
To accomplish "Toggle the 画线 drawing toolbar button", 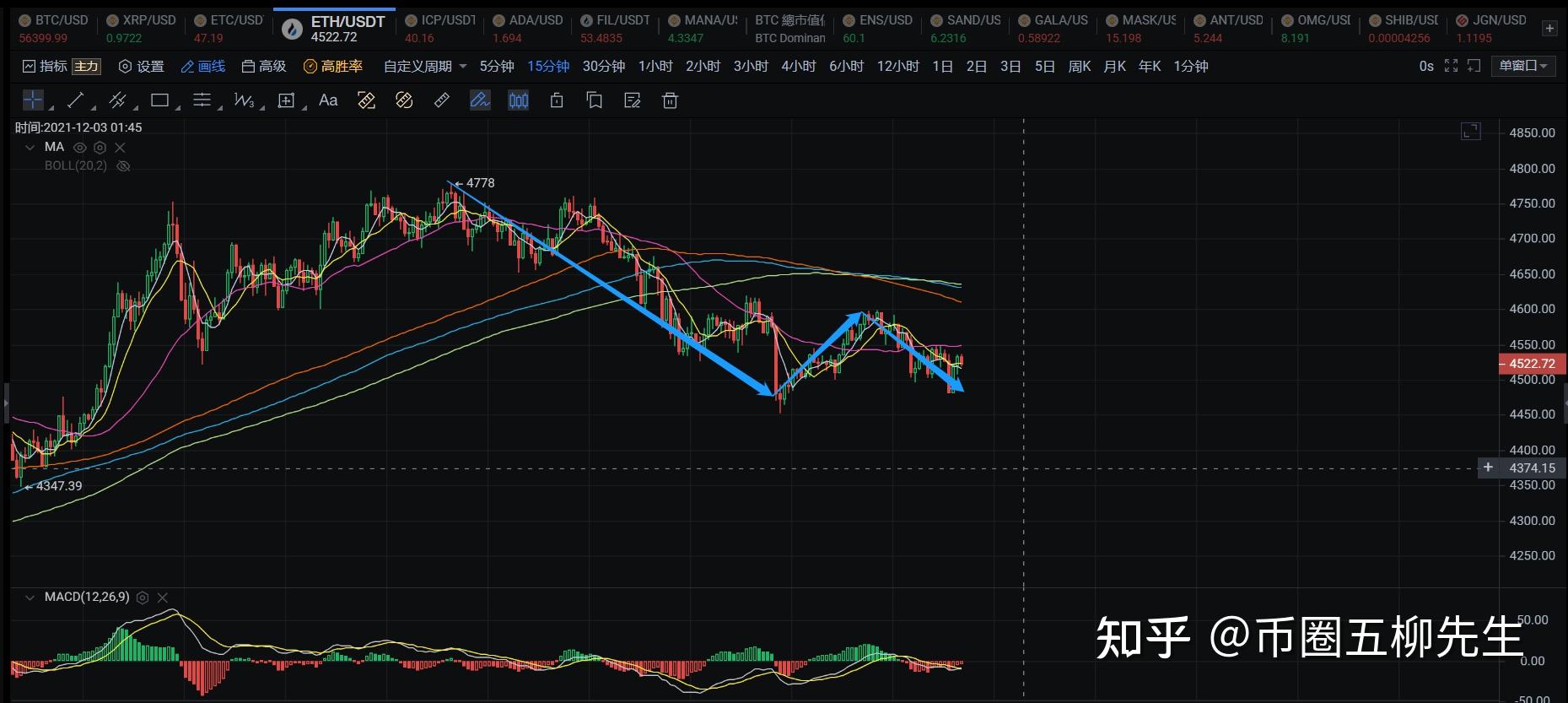I will pyautogui.click(x=202, y=66).
